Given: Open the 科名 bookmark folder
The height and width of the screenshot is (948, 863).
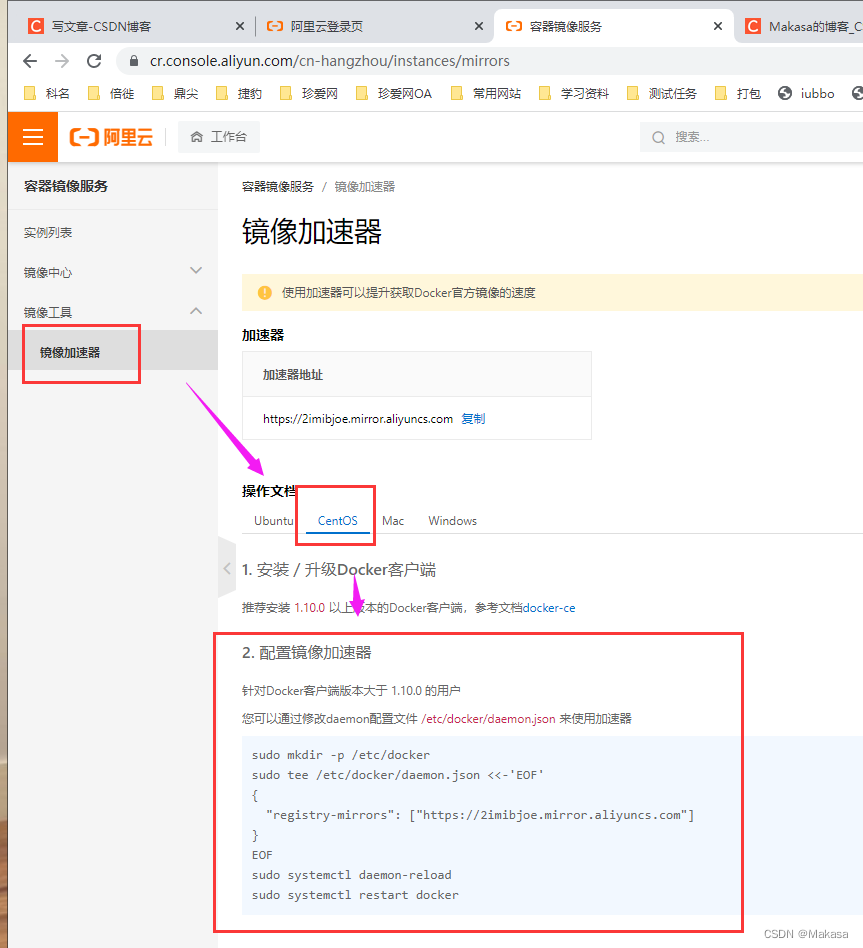Looking at the screenshot, I should point(47,93).
